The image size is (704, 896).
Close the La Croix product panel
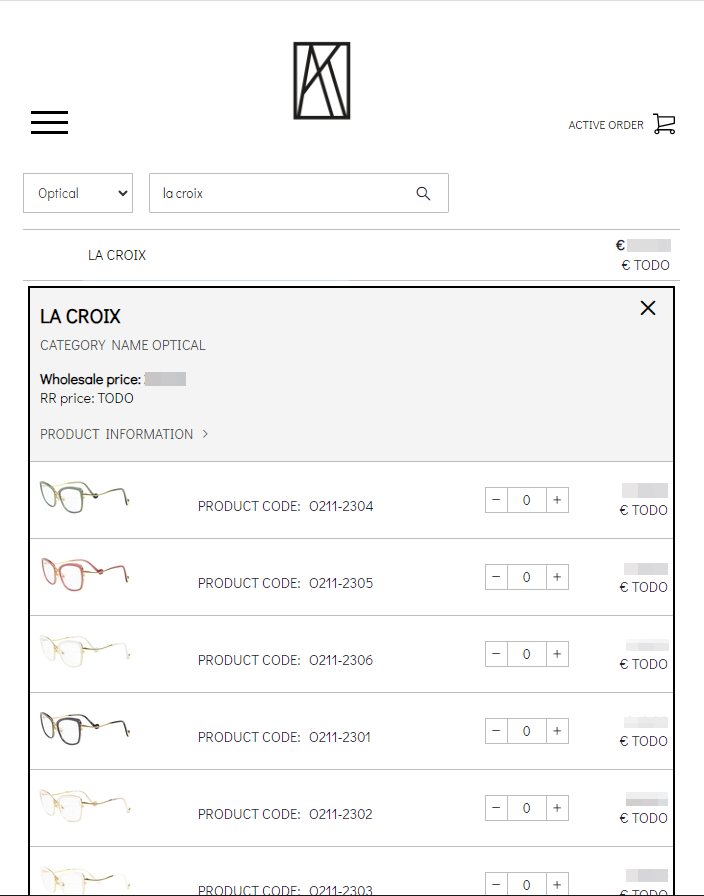point(648,308)
